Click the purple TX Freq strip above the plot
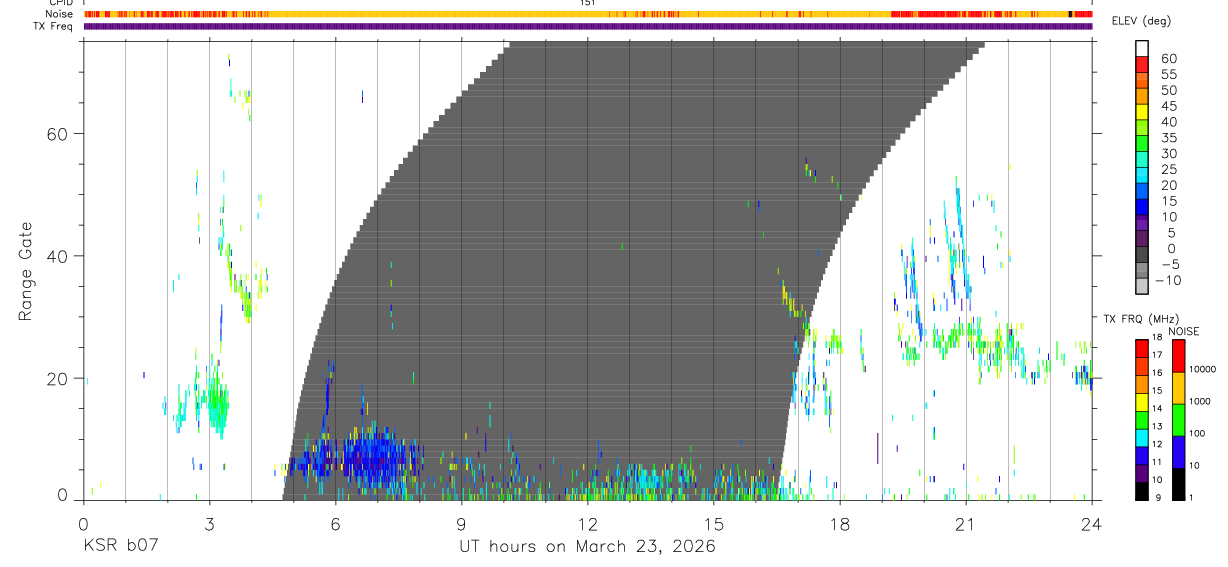Viewport: 1228px width, 567px height. coord(588,26)
